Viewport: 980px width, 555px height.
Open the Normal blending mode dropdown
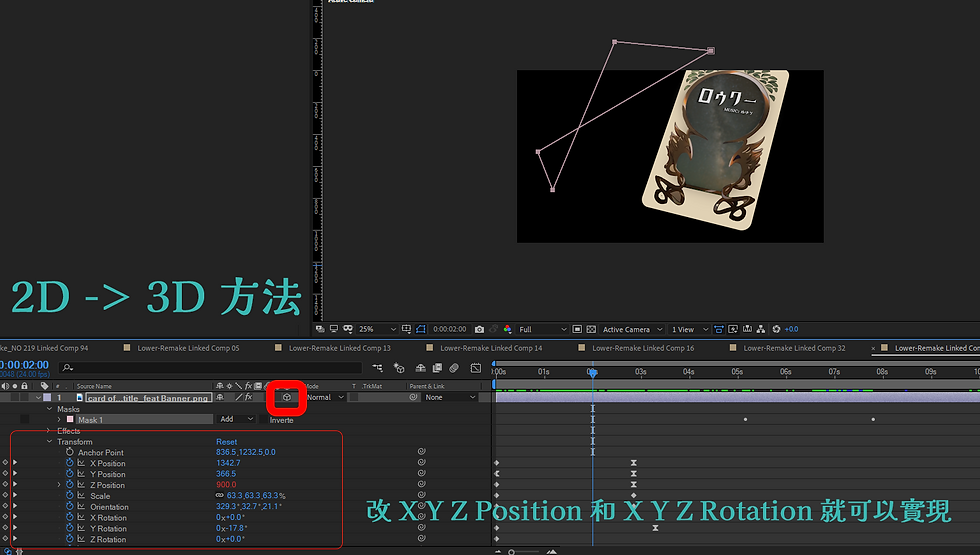point(325,397)
